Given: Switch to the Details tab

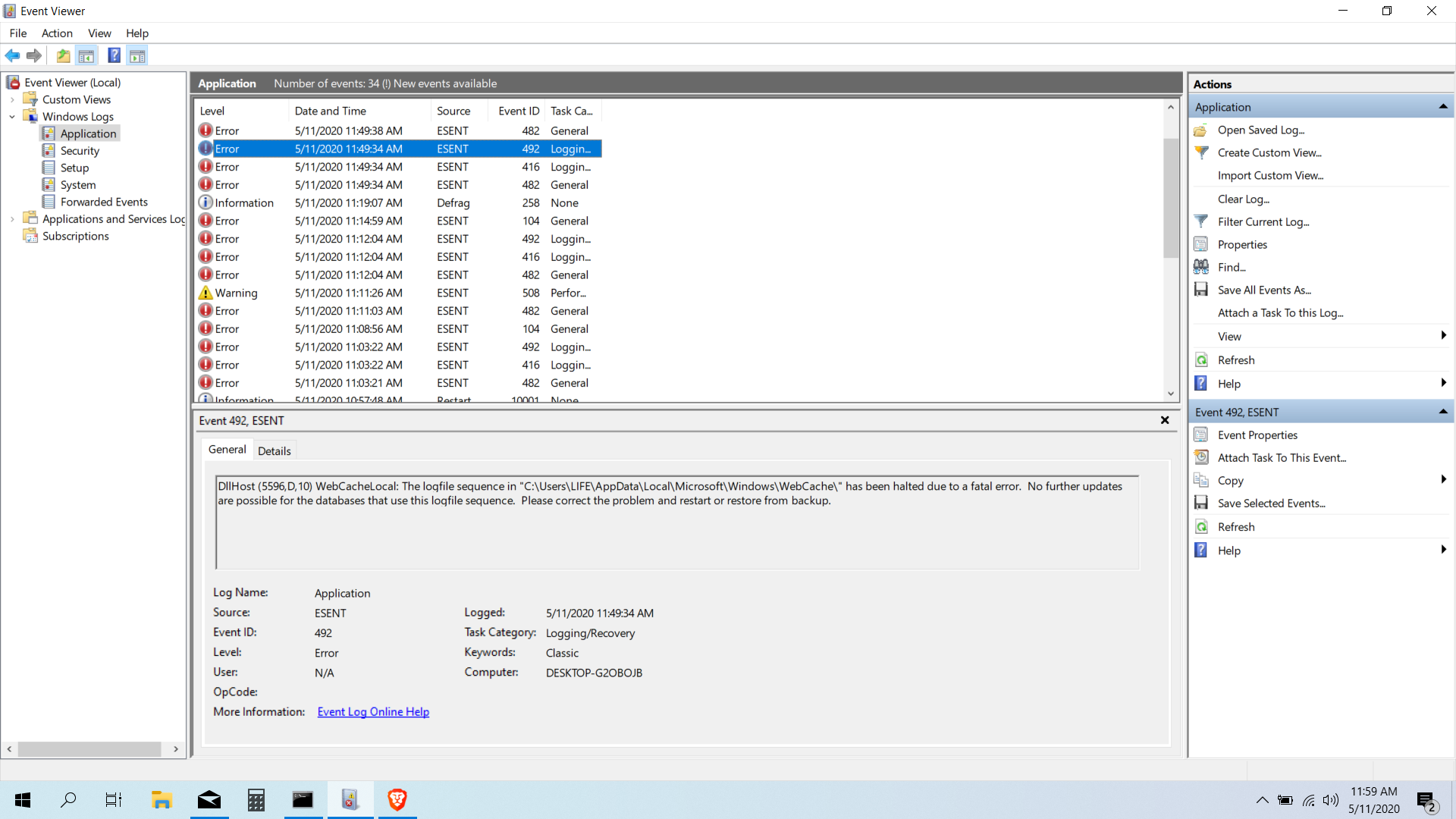Looking at the screenshot, I should click(x=274, y=450).
